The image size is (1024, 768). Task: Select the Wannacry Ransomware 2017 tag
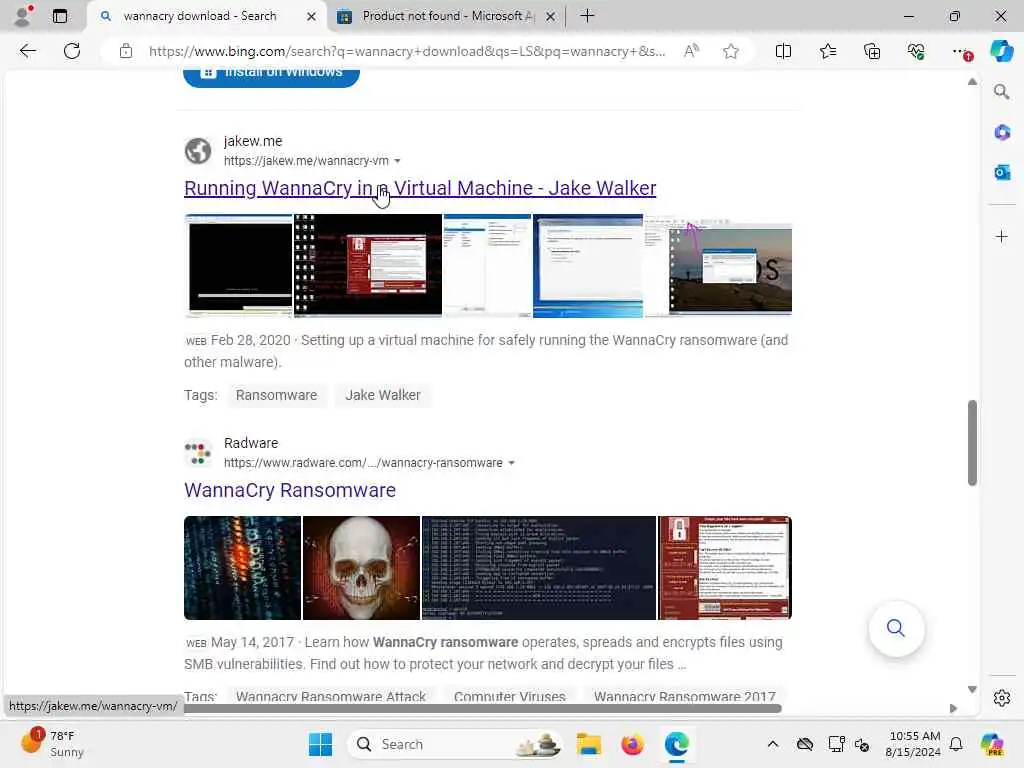pos(684,697)
